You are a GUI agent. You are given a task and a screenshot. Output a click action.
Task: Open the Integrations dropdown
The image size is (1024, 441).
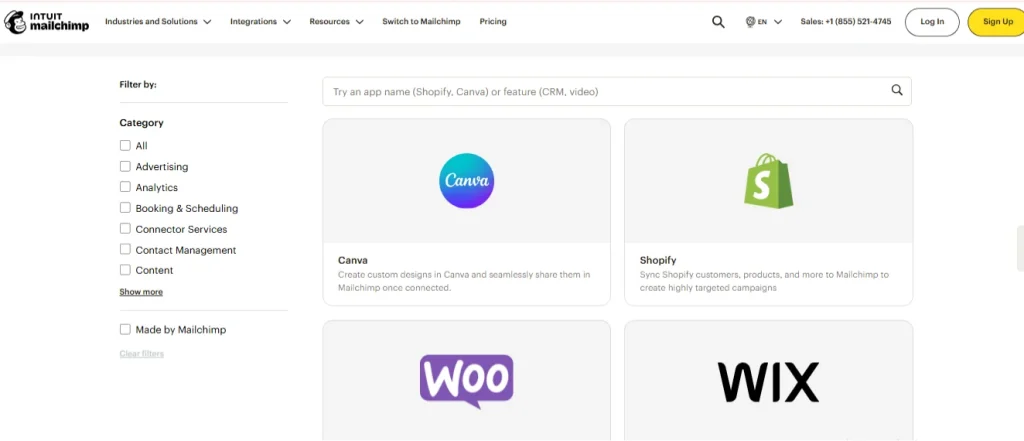pos(260,21)
